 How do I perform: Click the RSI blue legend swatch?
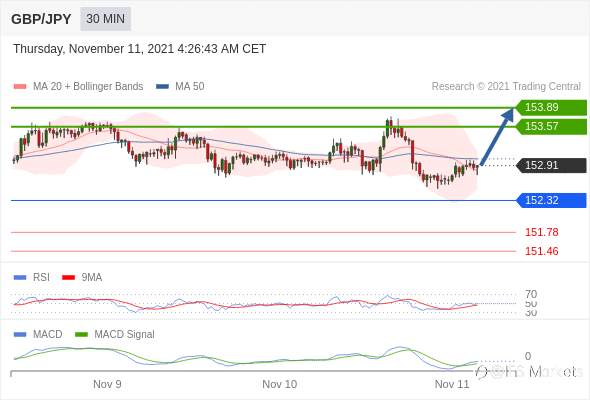coord(20,278)
